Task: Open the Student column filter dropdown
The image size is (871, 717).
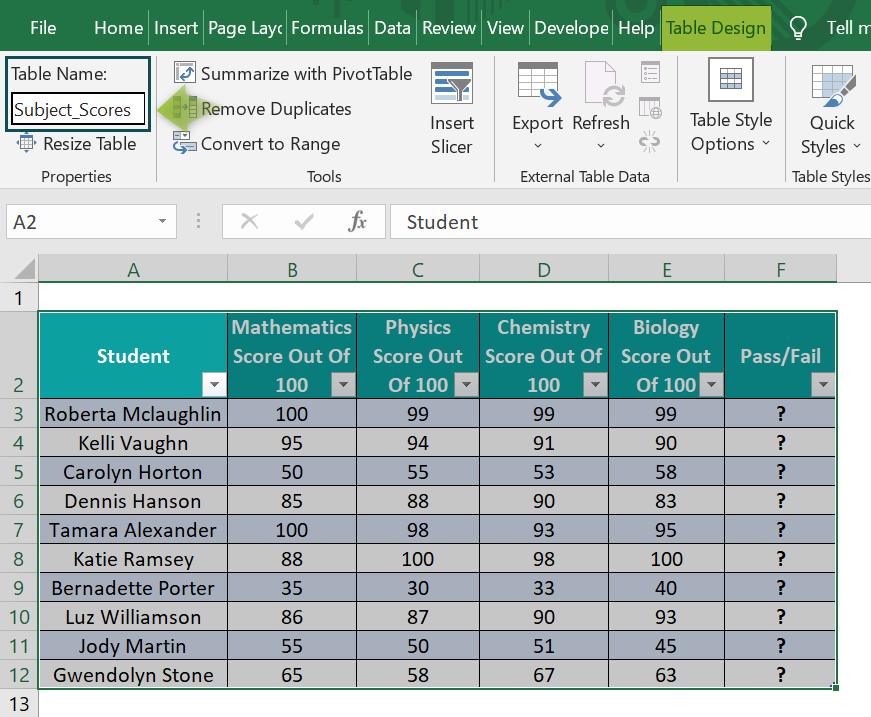Action: 214,384
